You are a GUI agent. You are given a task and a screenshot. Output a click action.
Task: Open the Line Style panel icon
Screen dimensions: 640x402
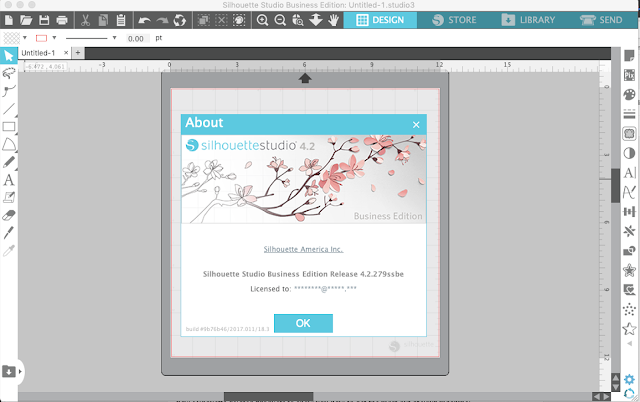629,114
